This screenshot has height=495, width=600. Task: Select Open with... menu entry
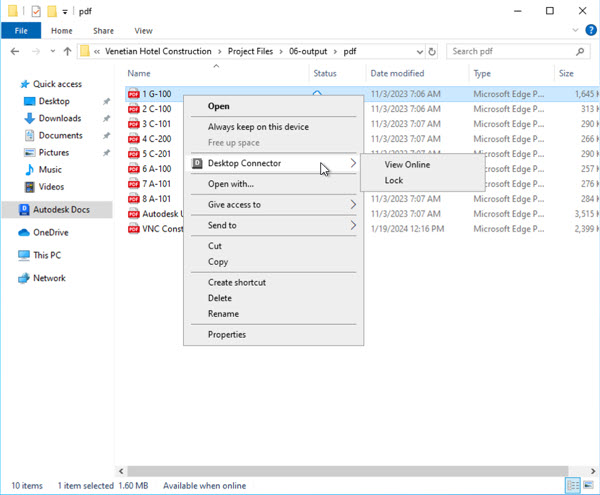click(x=231, y=184)
